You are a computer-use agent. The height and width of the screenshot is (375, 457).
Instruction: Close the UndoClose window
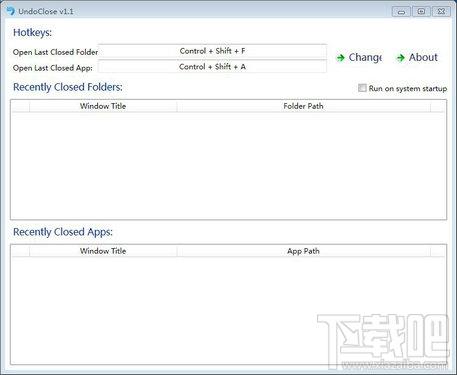(x=441, y=12)
